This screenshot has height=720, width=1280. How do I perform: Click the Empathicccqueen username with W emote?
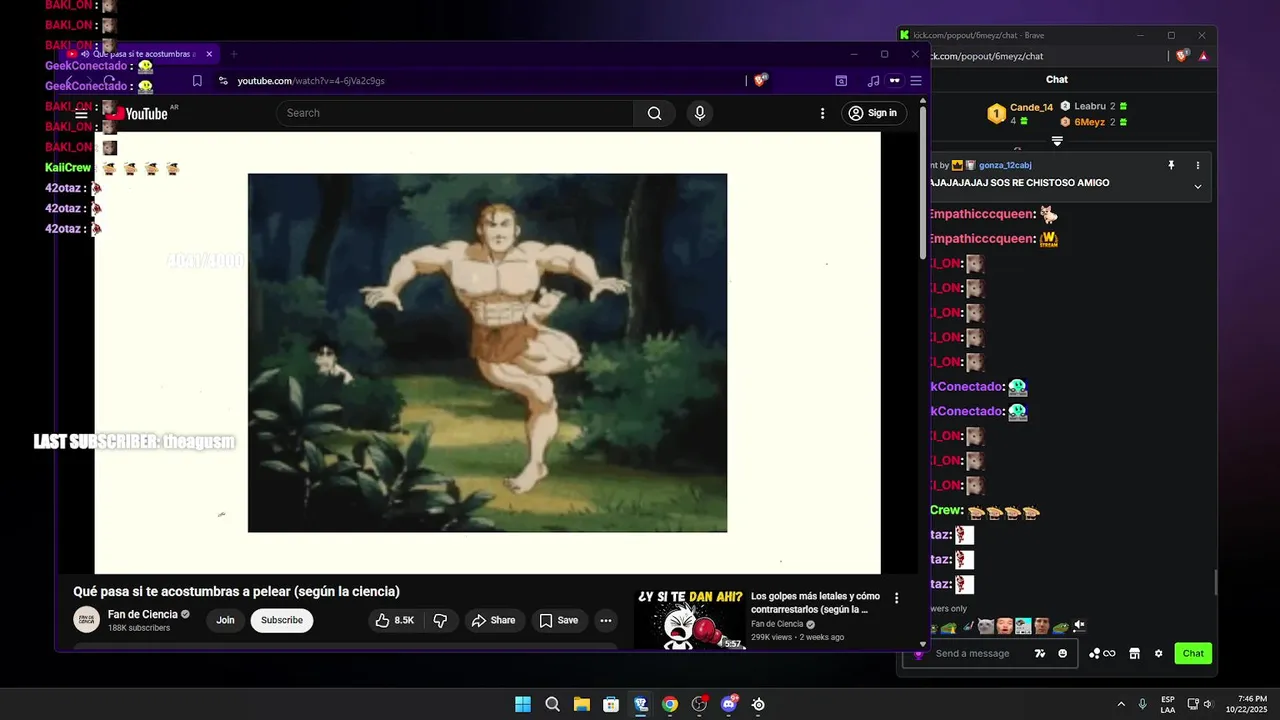[982, 239]
